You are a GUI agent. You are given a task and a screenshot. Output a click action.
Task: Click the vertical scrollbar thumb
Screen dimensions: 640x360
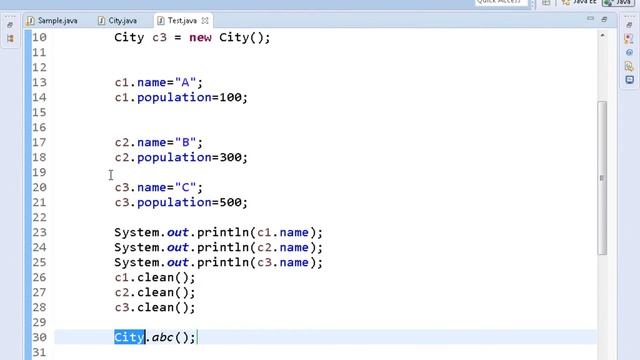pyautogui.click(x=602, y=178)
